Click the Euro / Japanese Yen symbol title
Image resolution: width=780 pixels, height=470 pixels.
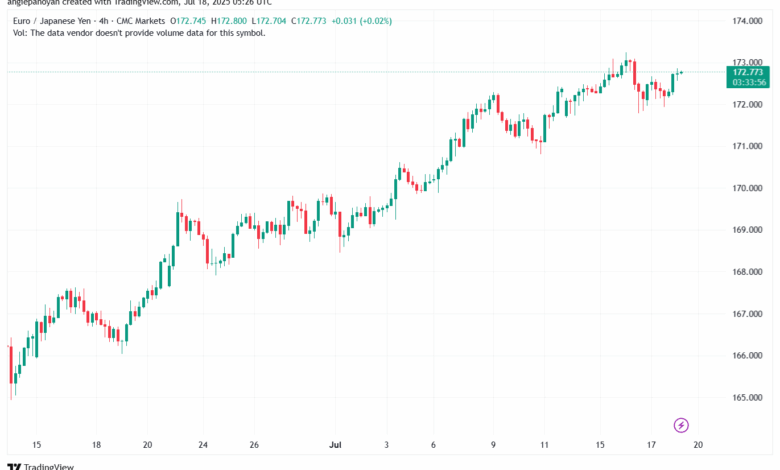tap(52, 21)
